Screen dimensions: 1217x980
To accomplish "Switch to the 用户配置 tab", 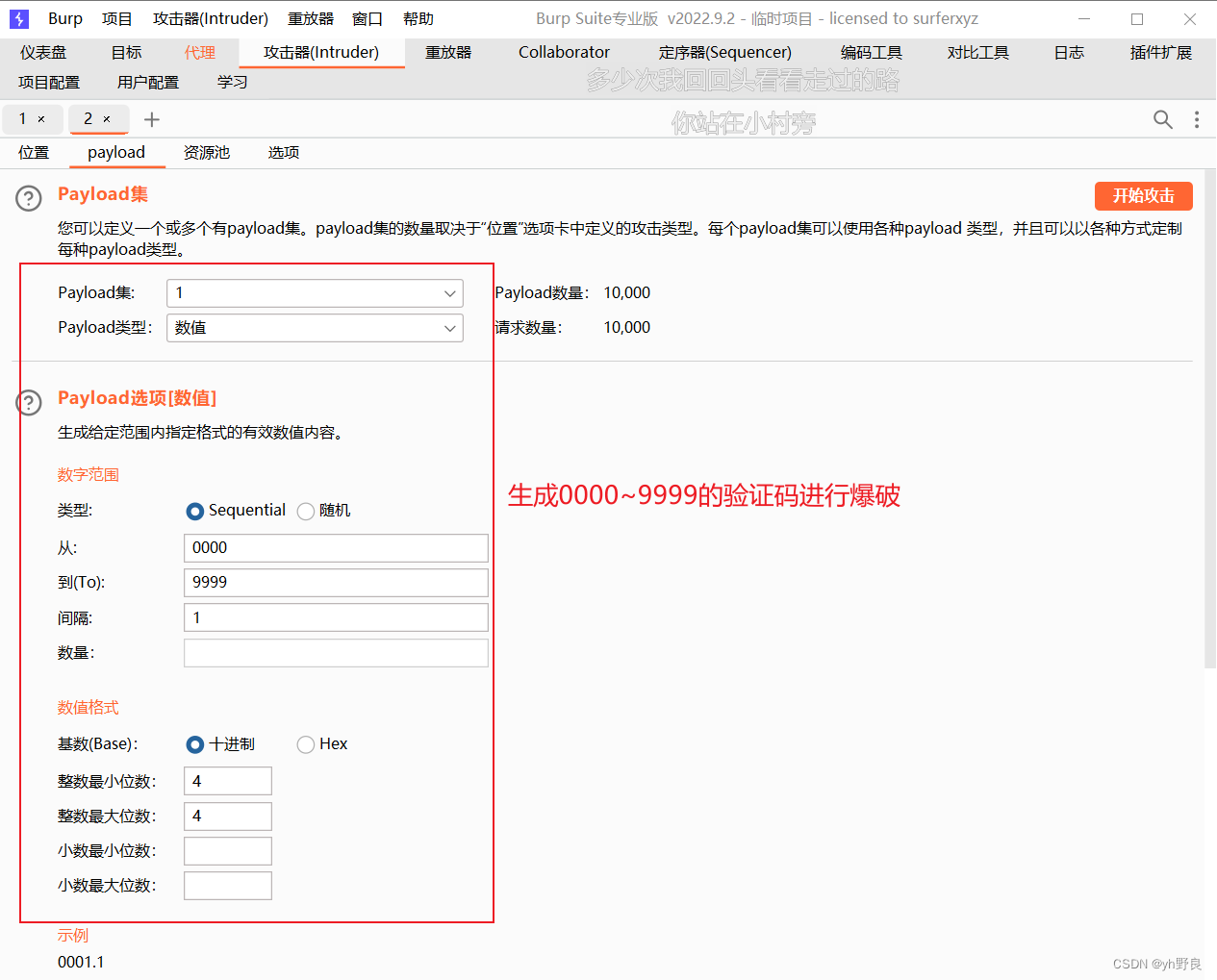I will 148,83.
